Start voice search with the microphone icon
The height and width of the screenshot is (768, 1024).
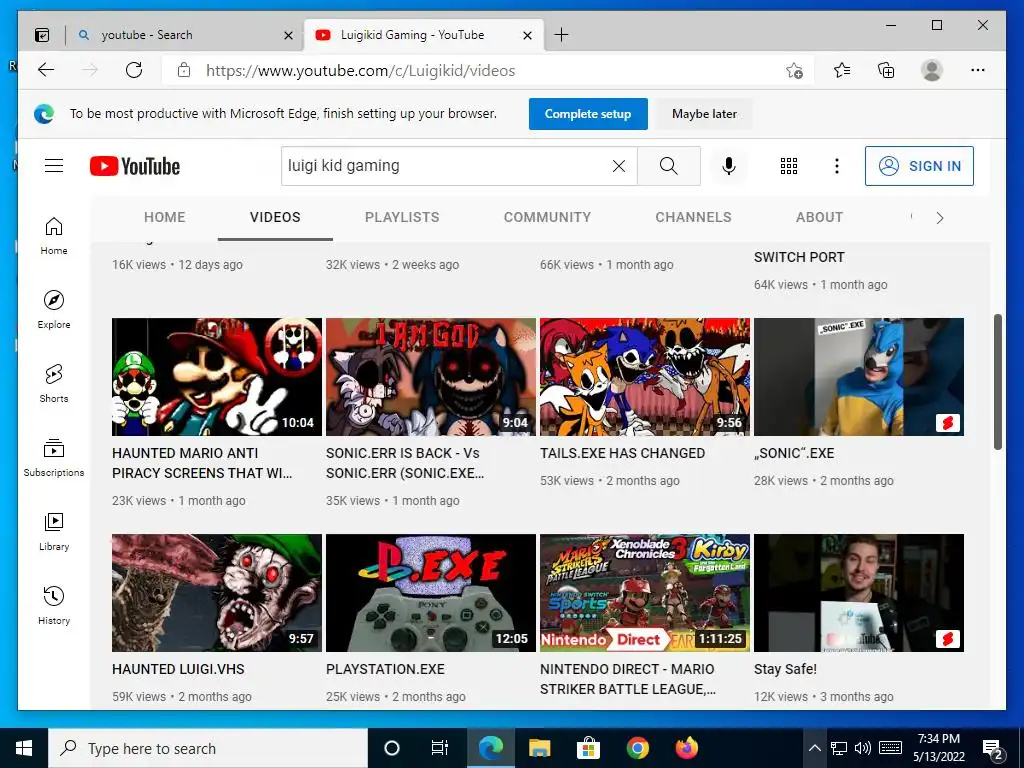729,166
